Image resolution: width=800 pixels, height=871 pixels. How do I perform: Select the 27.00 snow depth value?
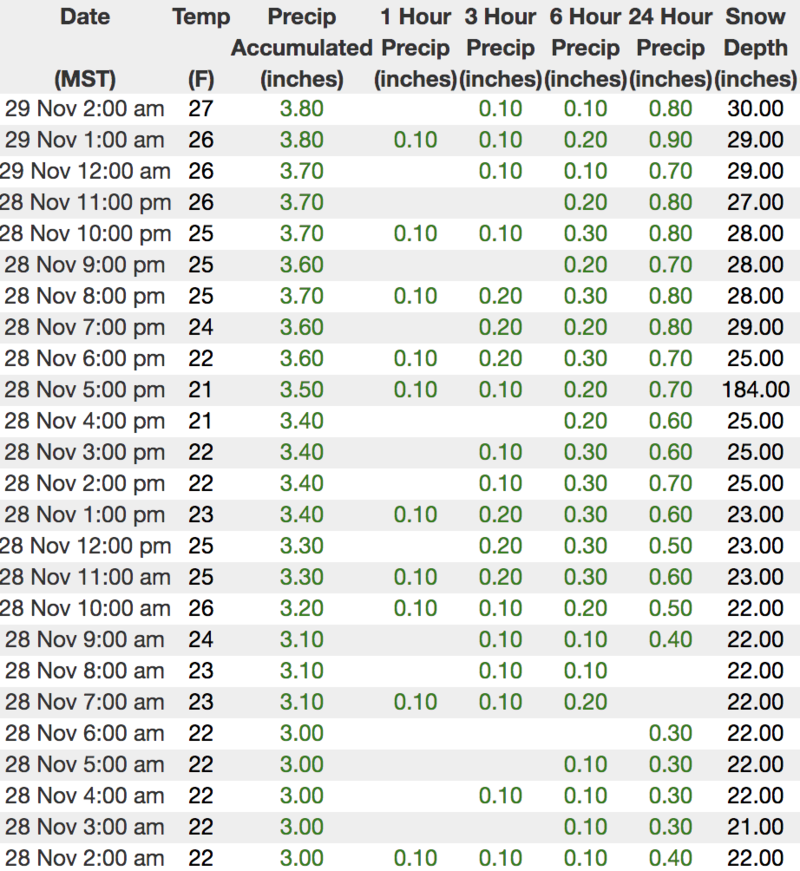(756, 202)
